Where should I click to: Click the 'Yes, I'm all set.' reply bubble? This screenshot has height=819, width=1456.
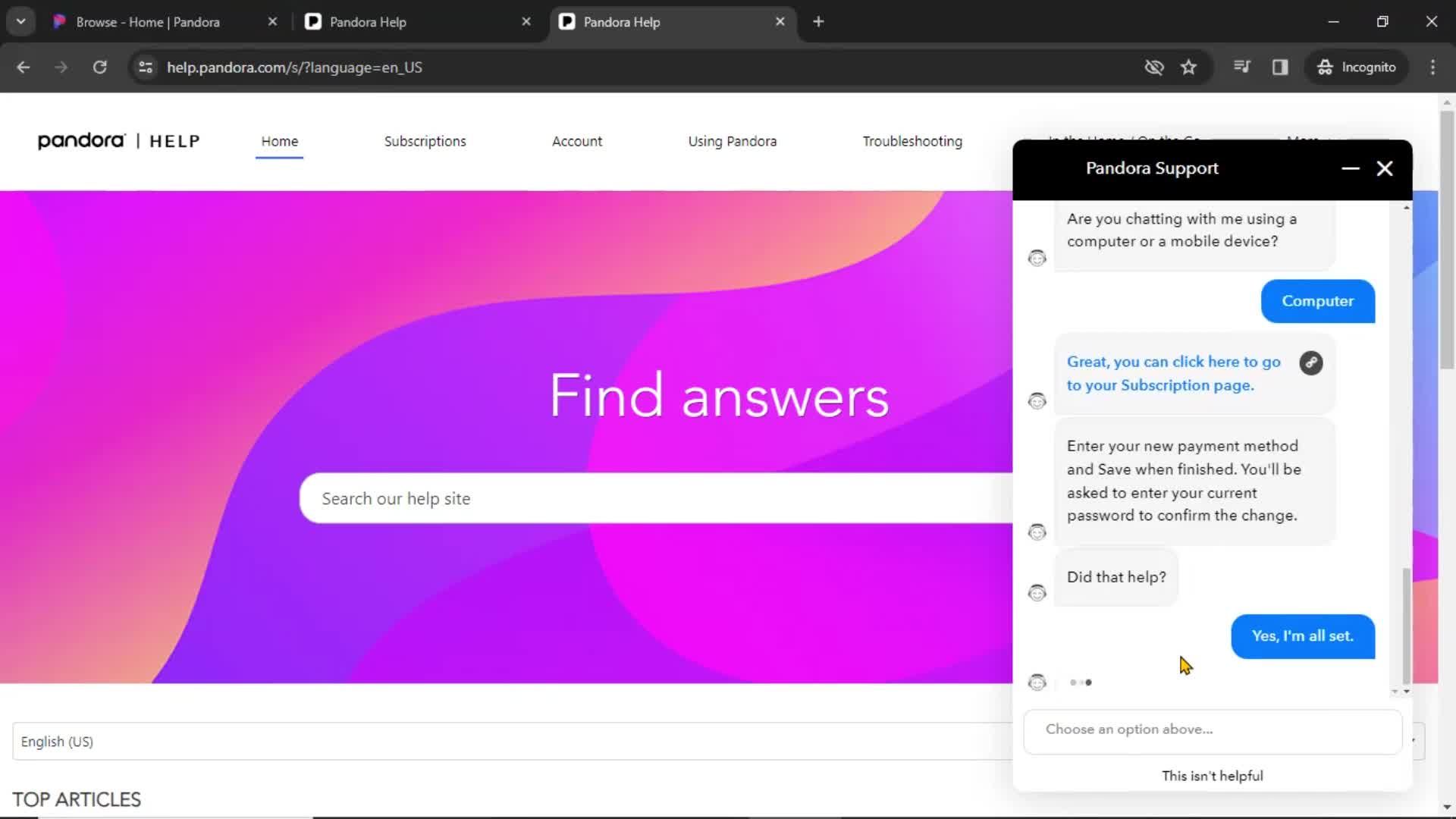(1302, 636)
